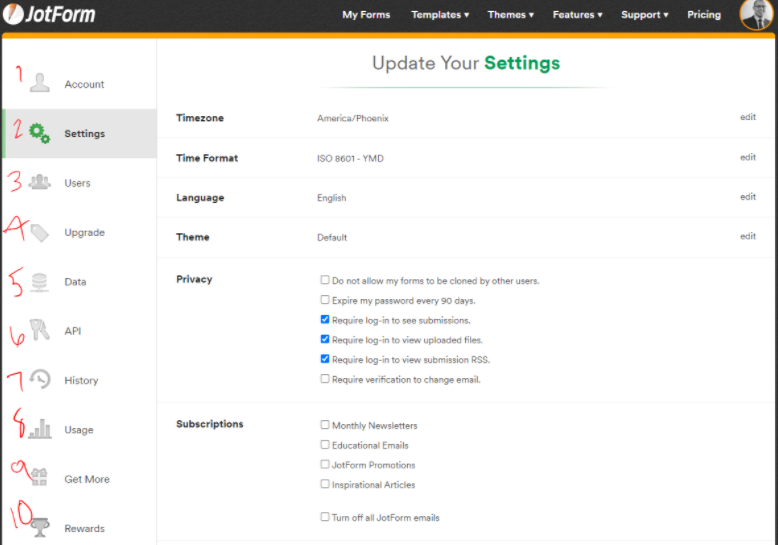Expand the Features dropdown menu
This screenshot has height=545, width=778.
coord(578,15)
